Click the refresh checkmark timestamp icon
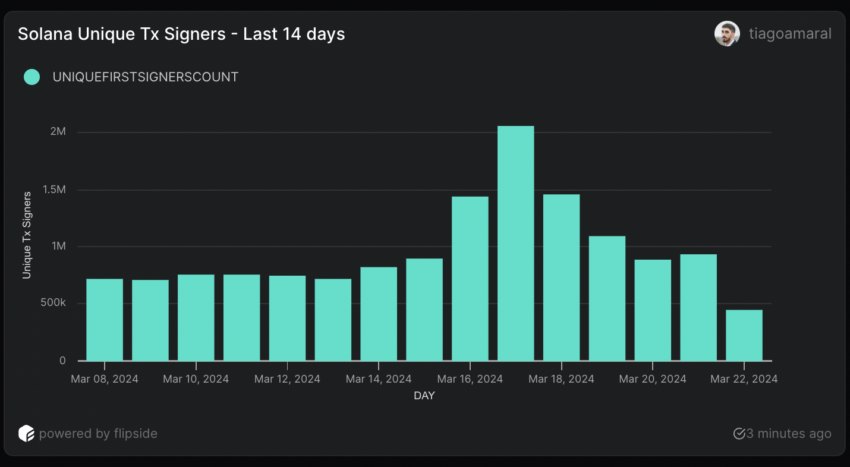This screenshot has width=850, height=467. coord(739,434)
